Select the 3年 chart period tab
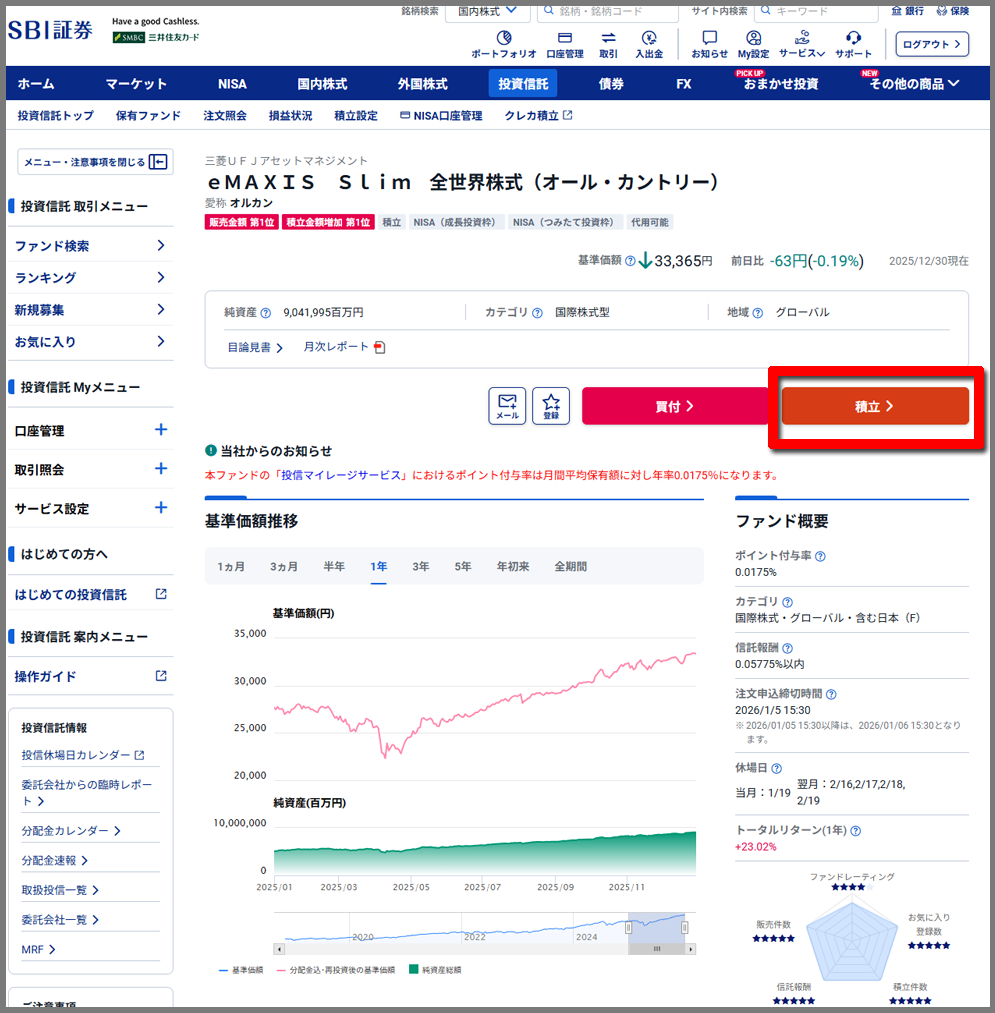This screenshot has height=1013, width=995. [x=420, y=565]
